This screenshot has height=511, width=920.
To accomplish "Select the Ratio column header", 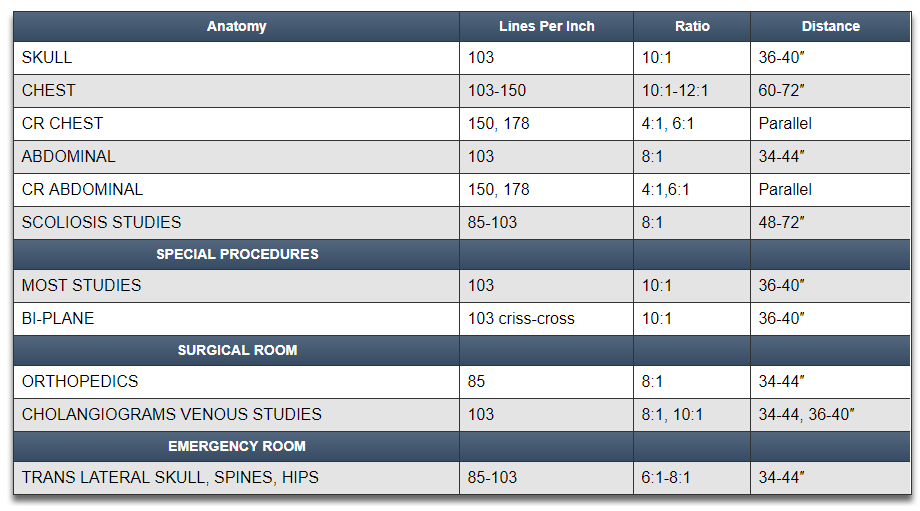I will 692,26.
